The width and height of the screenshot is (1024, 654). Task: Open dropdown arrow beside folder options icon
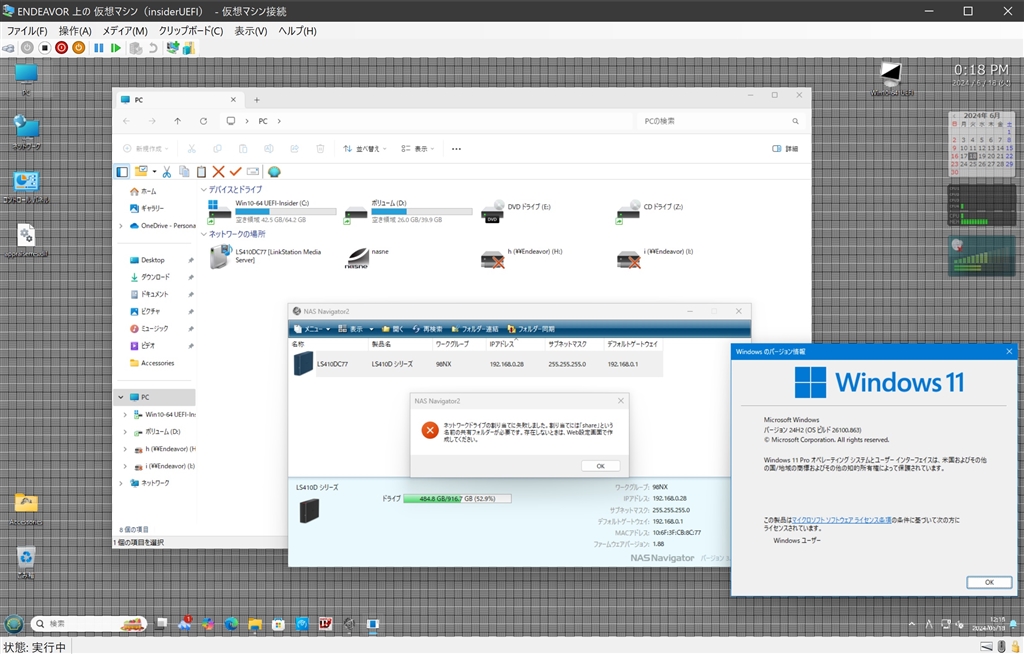point(154,172)
